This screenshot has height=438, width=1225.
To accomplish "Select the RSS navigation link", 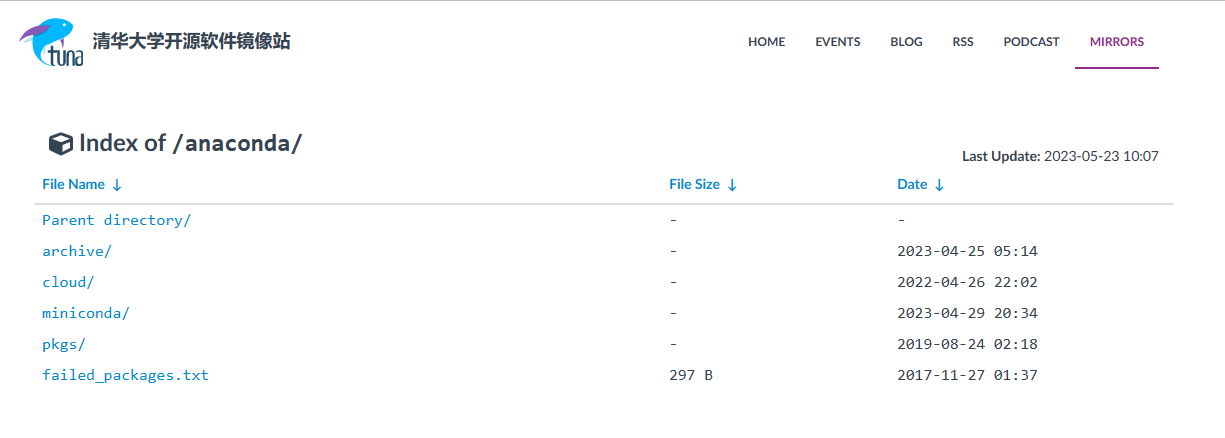I will pos(963,42).
